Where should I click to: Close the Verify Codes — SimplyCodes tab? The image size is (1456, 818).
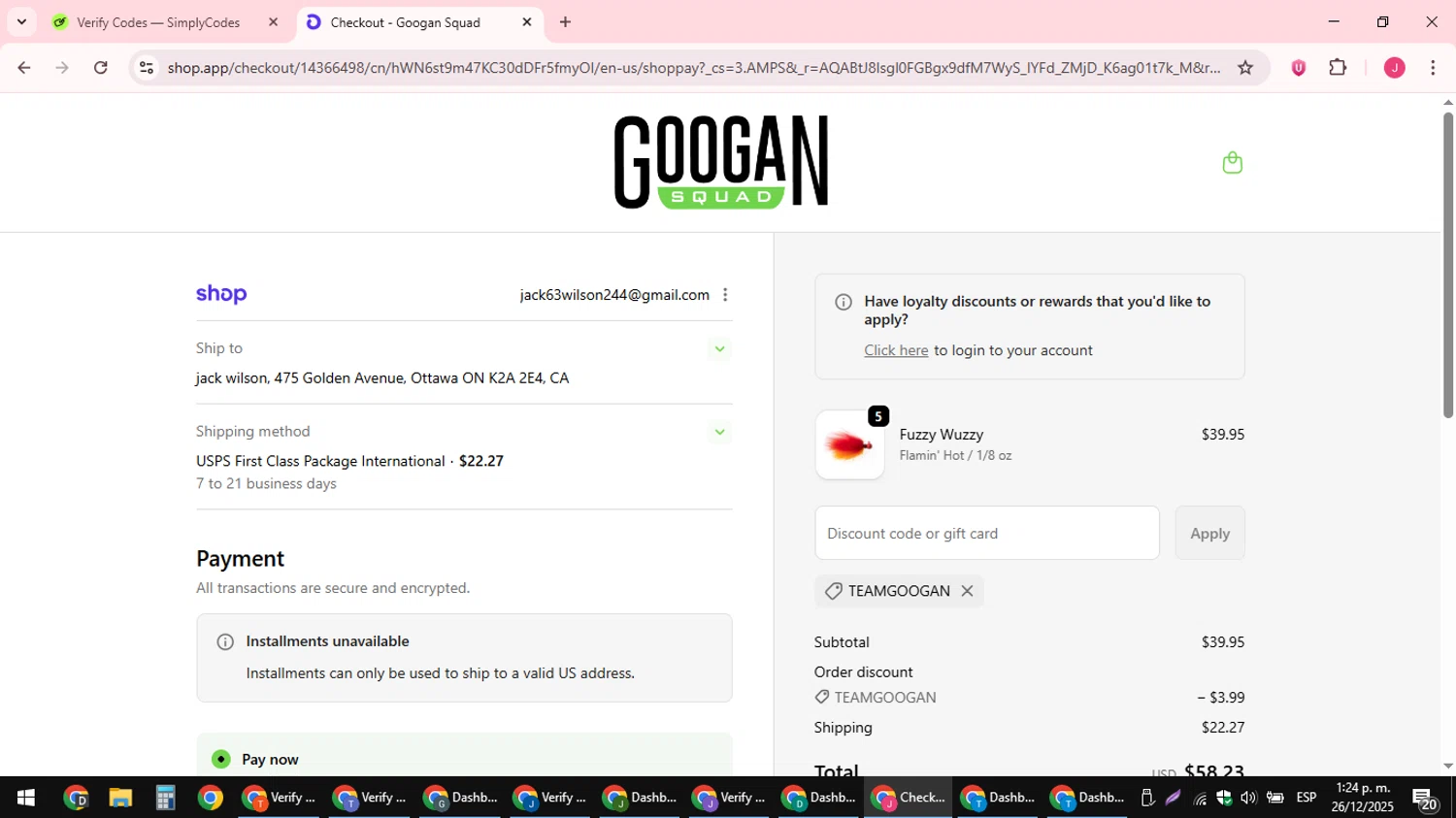pyautogui.click(x=274, y=22)
